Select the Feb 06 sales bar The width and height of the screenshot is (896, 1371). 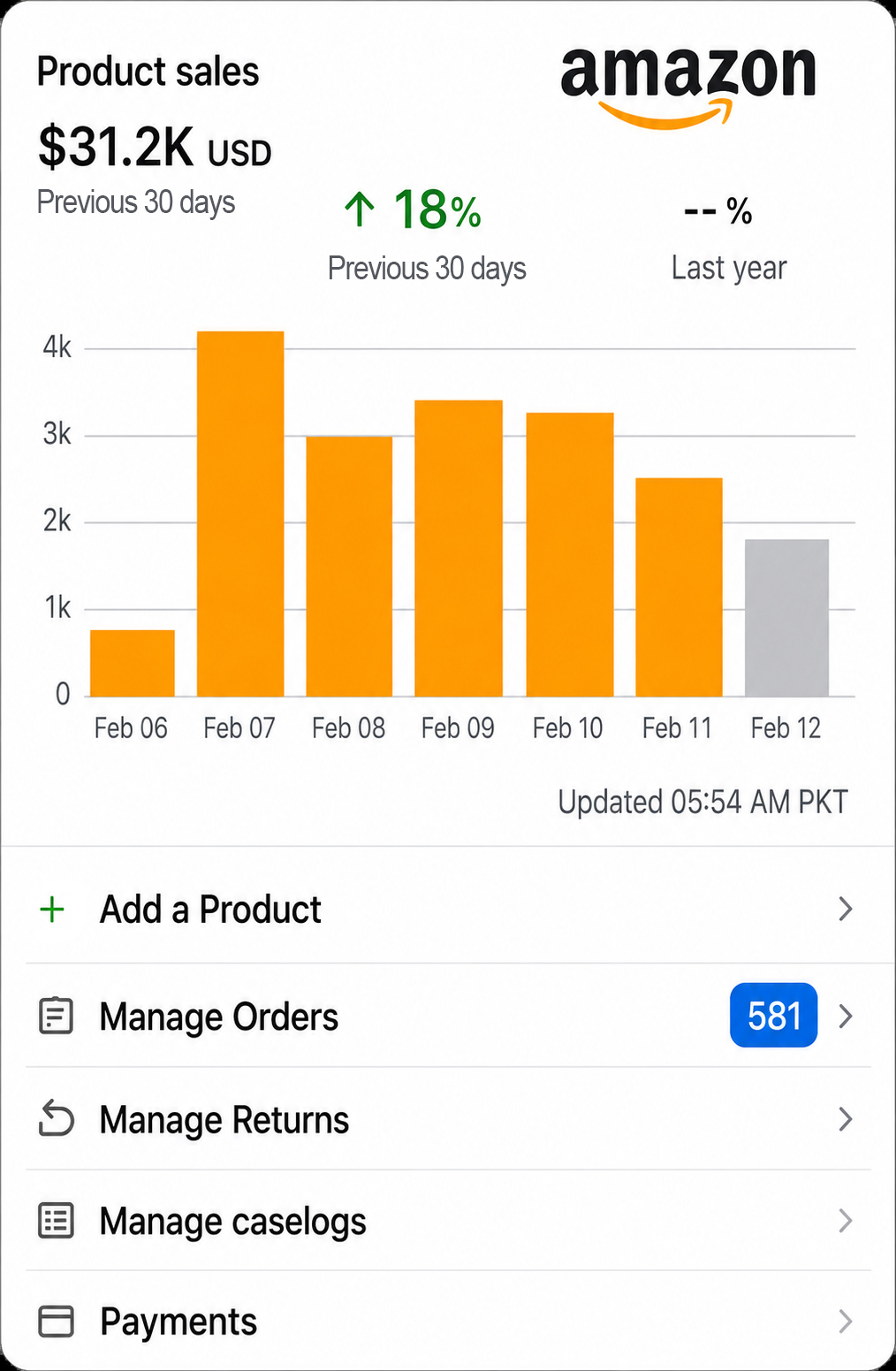(133, 663)
